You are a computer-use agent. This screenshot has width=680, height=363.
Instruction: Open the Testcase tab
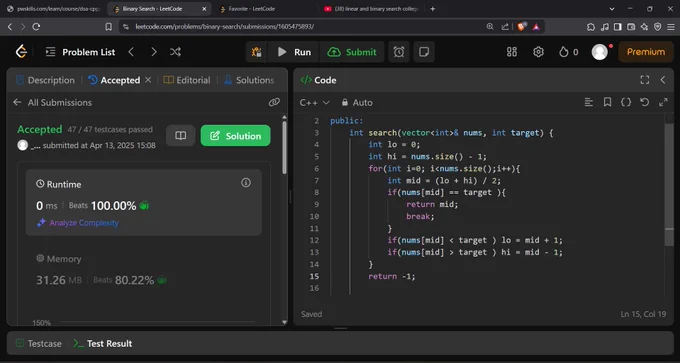tap(39, 343)
